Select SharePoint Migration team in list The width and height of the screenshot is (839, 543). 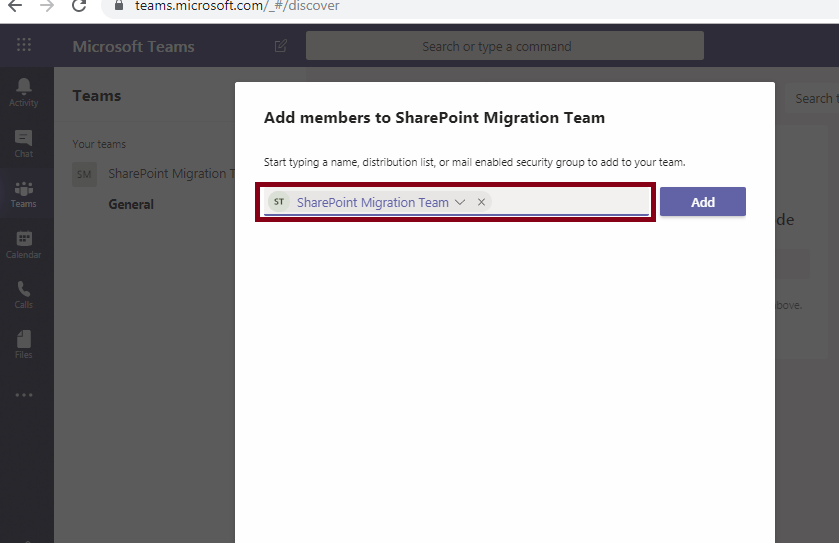click(x=171, y=174)
